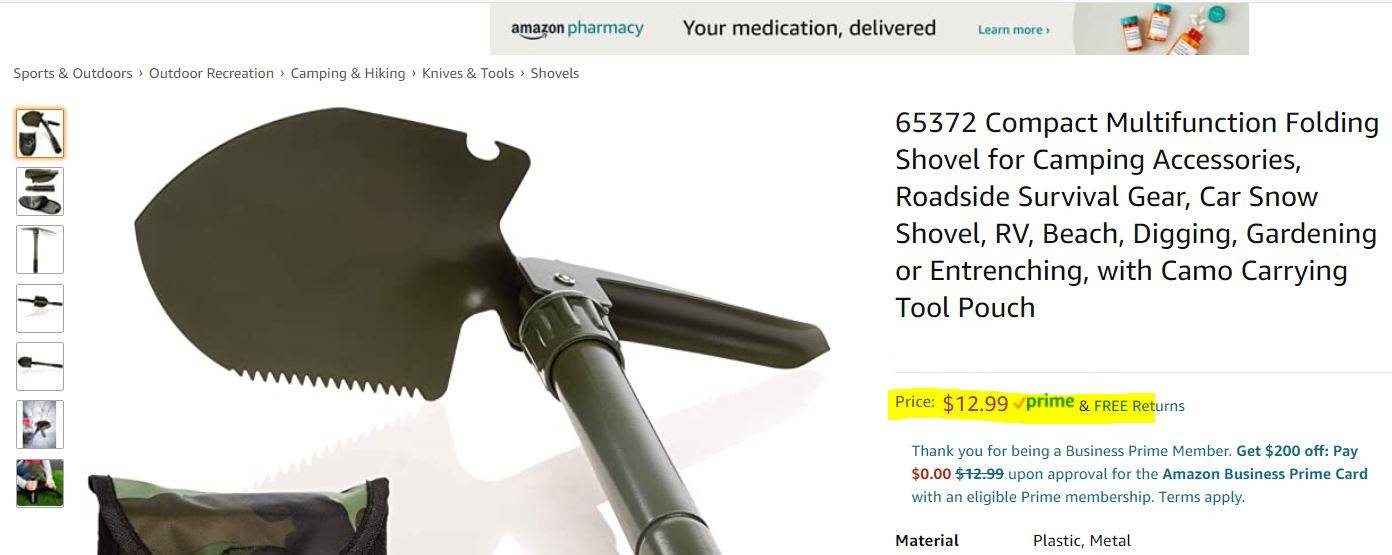Image resolution: width=1392 pixels, height=555 pixels.
Task: Open the Shovels breadcrumb link
Action: pyautogui.click(x=555, y=73)
